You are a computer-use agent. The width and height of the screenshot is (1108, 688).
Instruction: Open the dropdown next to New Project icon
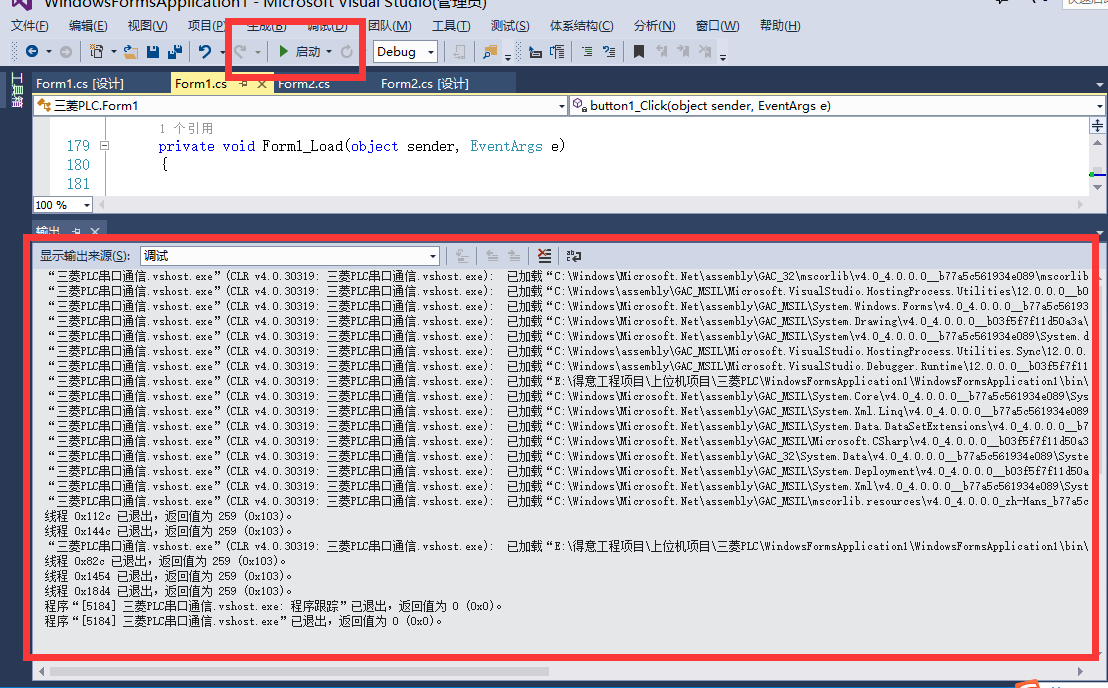[113, 52]
